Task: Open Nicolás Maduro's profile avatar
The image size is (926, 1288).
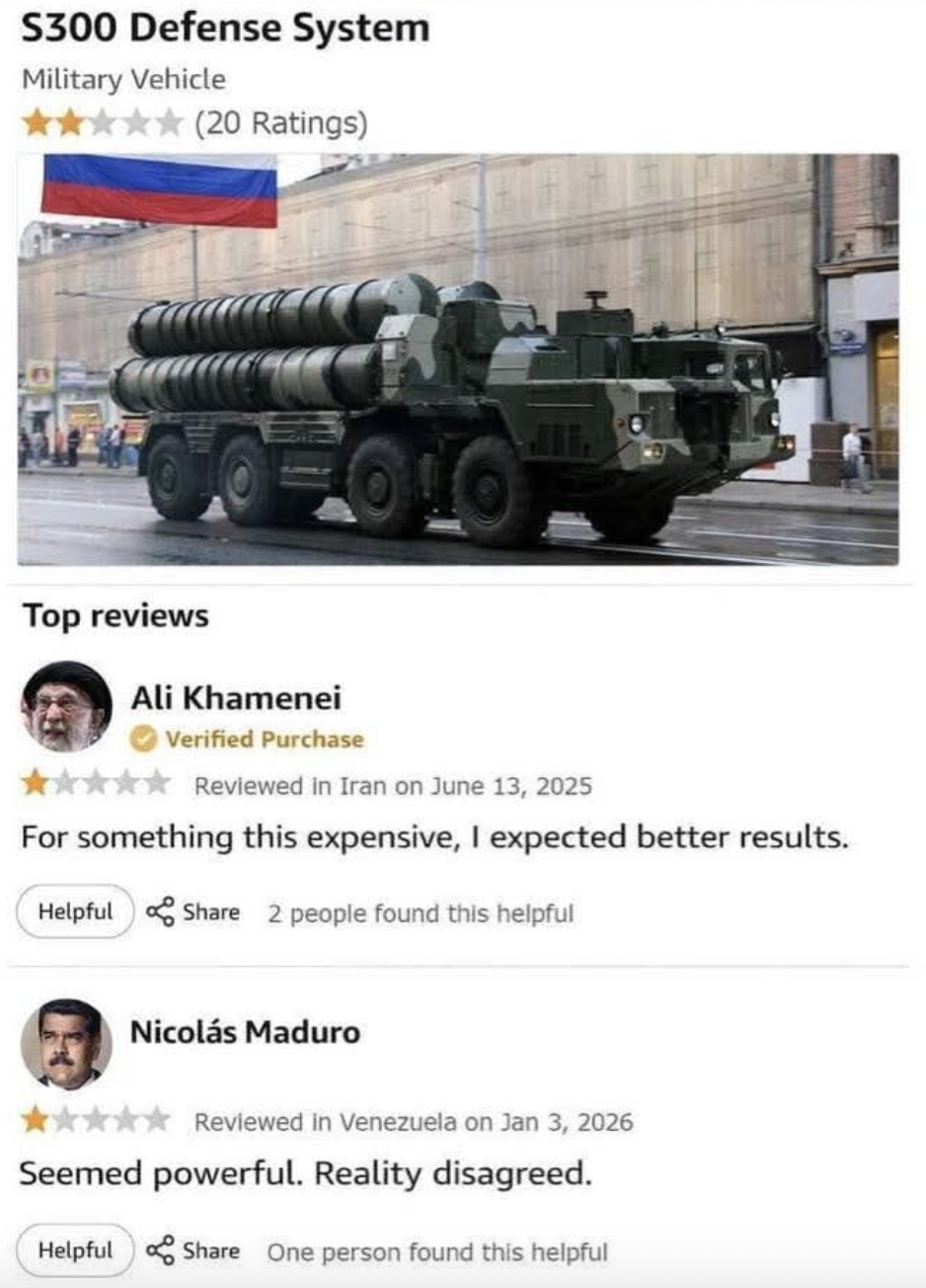Action: pos(66,1045)
